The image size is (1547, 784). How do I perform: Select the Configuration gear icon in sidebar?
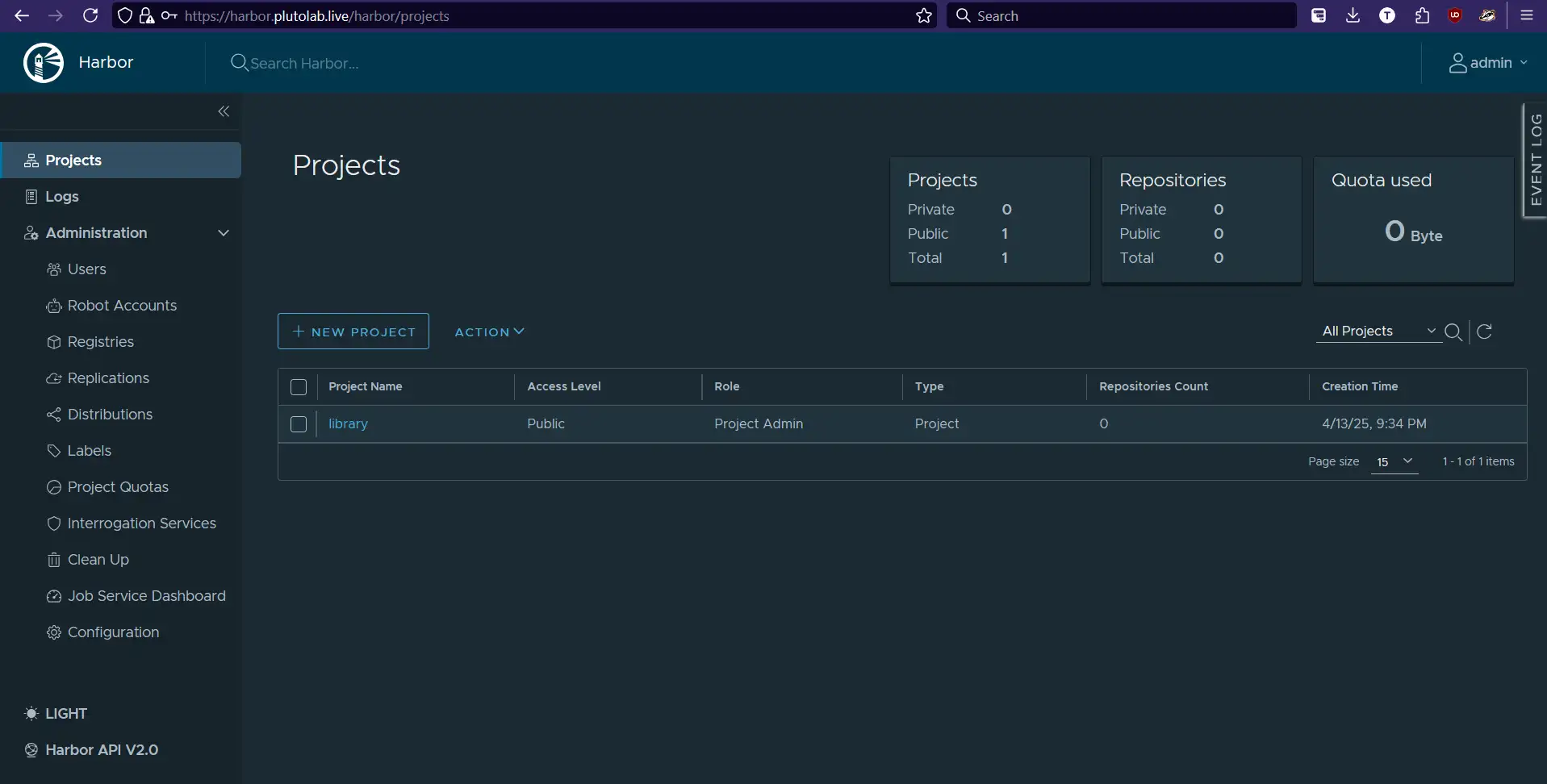[x=53, y=632]
